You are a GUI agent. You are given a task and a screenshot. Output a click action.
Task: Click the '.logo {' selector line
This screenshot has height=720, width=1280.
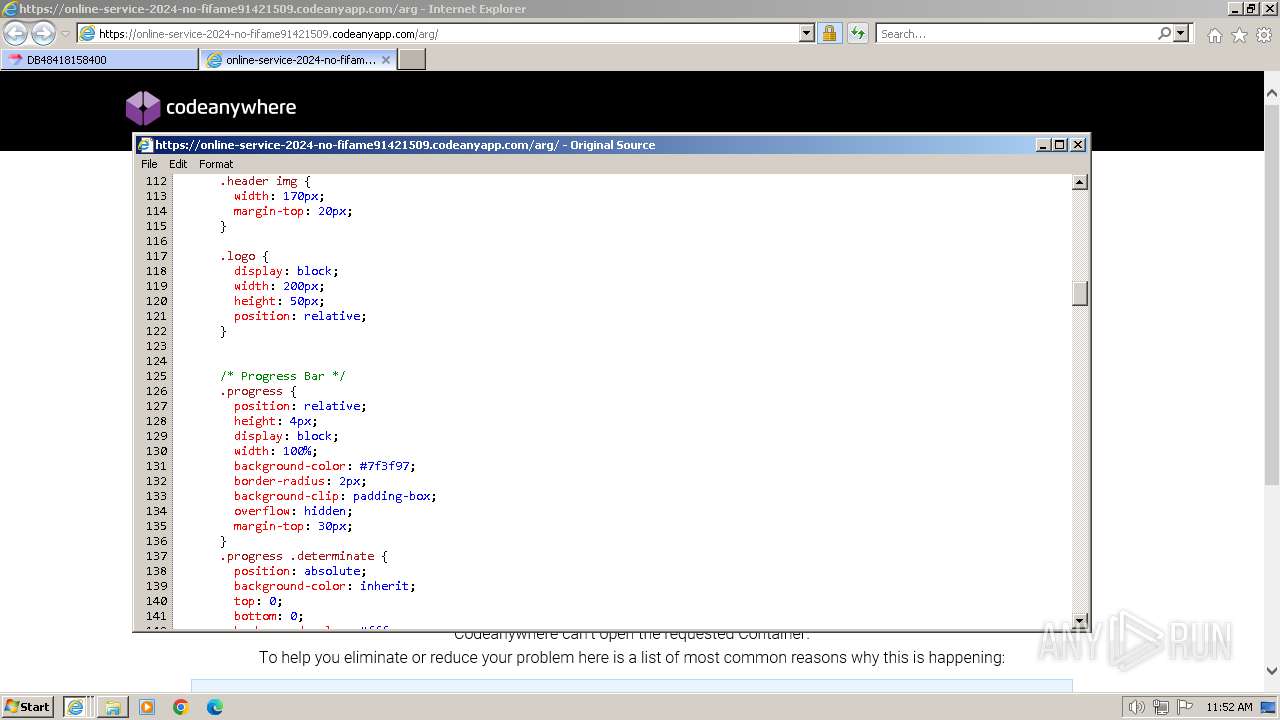tap(244, 256)
